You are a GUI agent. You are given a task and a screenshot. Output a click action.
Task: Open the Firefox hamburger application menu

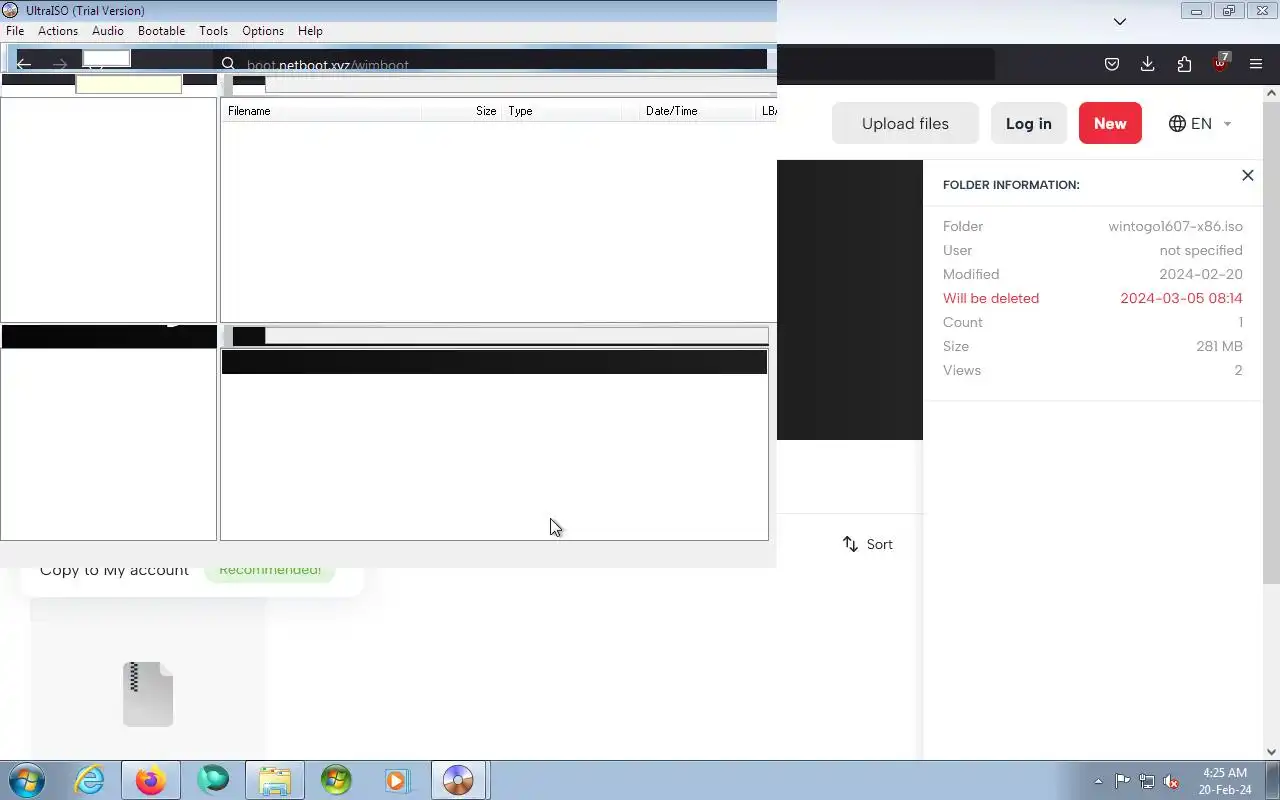point(1256,64)
